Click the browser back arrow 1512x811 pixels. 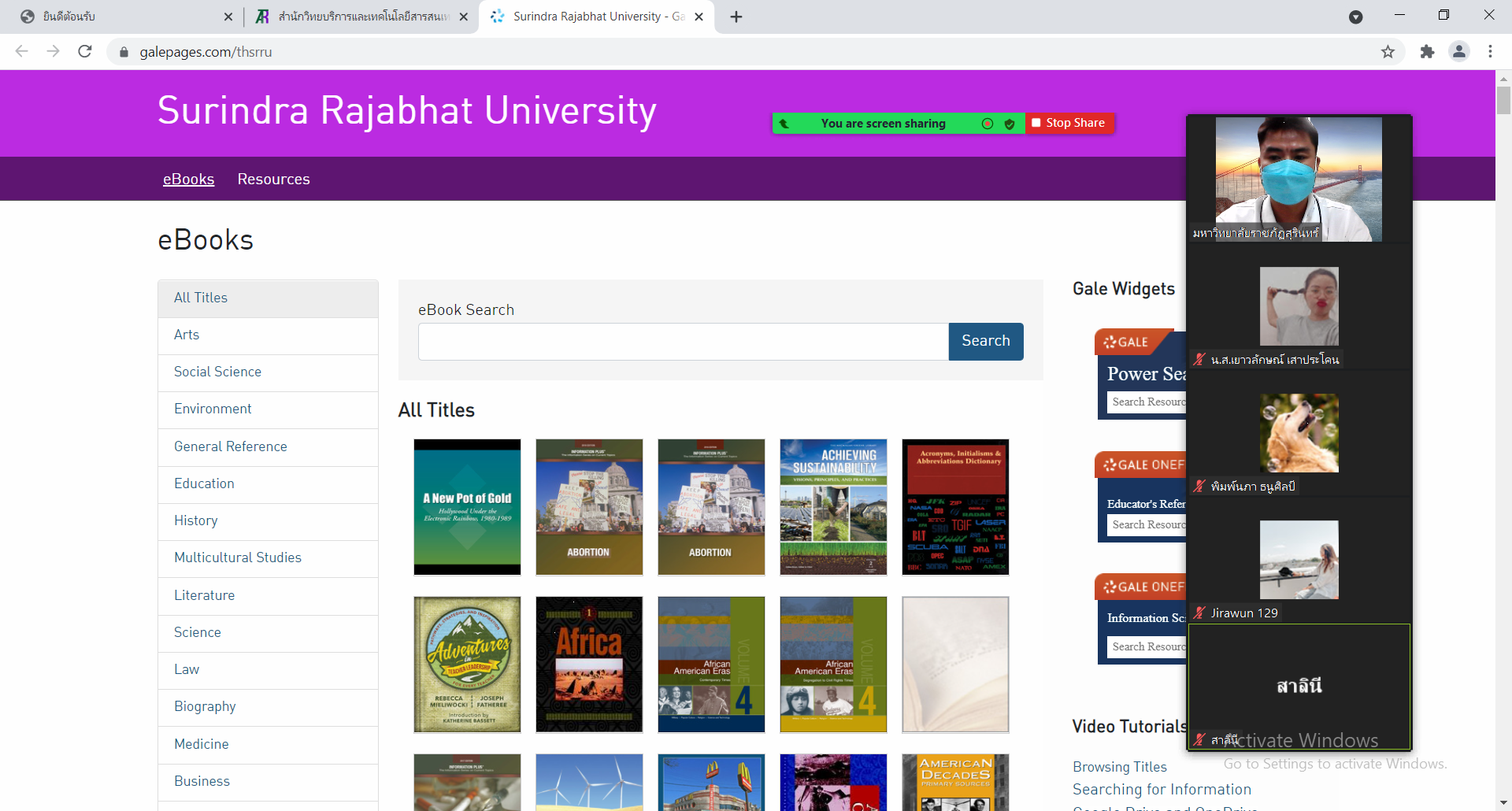pos(22,52)
